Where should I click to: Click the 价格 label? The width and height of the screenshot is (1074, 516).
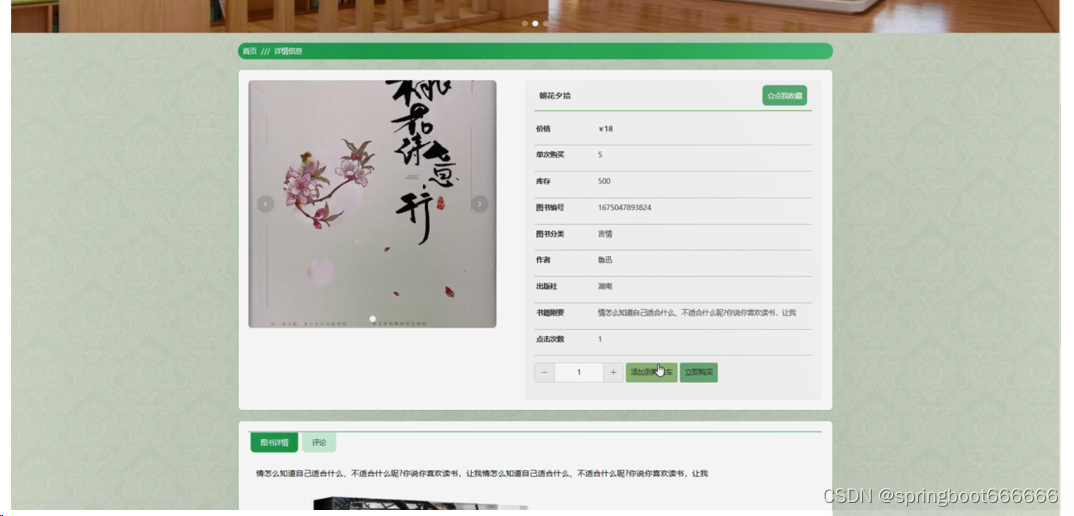click(543, 129)
